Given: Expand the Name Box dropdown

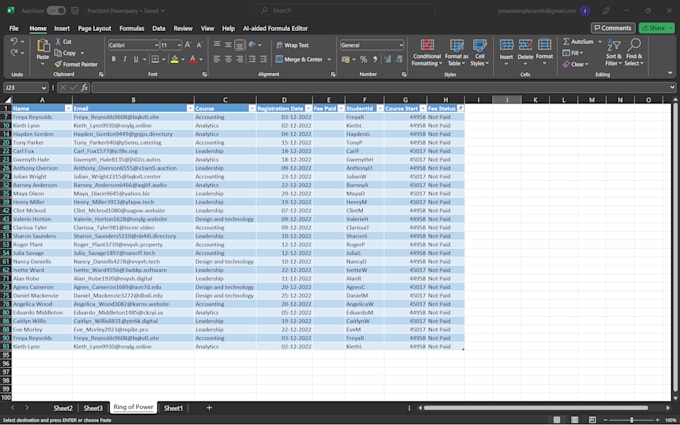Looking at the screenshot, I should [x=43, y=88].
